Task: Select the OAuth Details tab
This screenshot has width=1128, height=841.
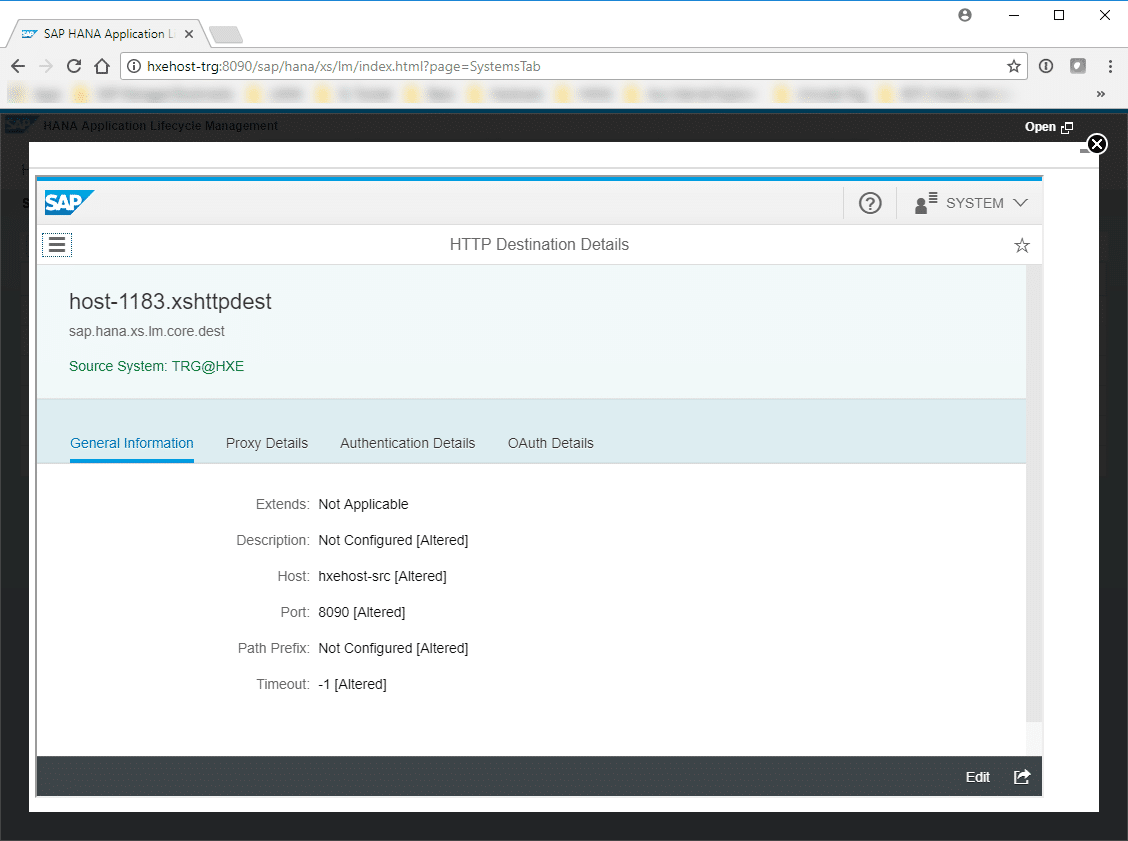Action: click(x=550, y=443)
